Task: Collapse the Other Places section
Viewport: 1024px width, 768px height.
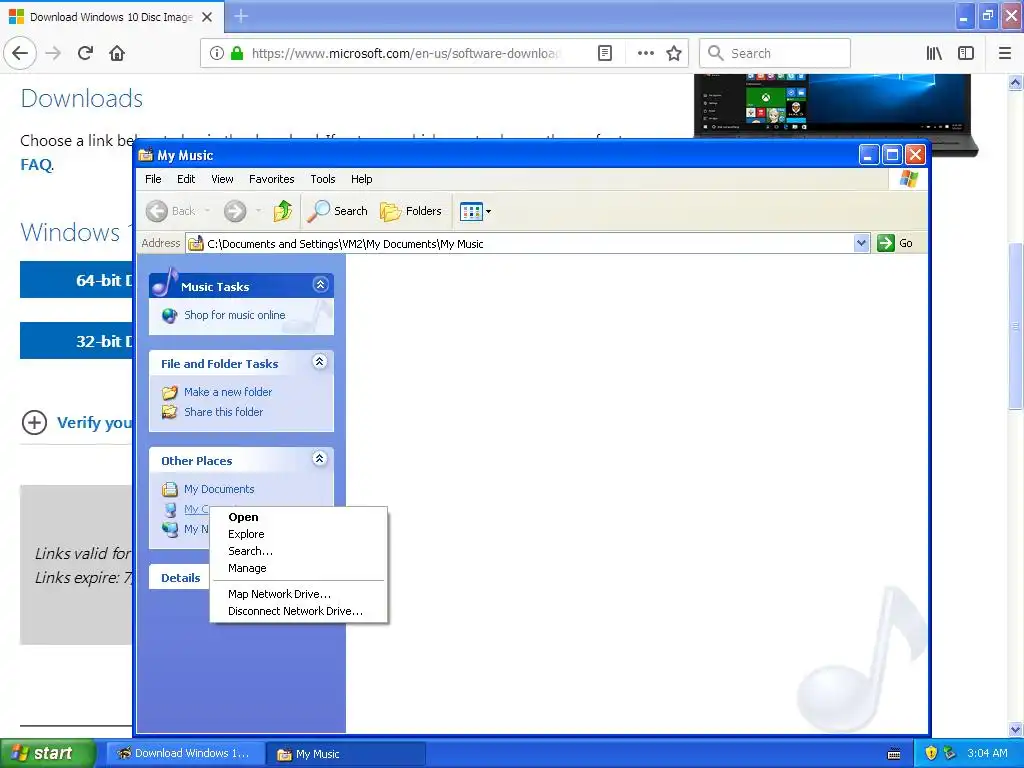Action: (x=319, y=458)
